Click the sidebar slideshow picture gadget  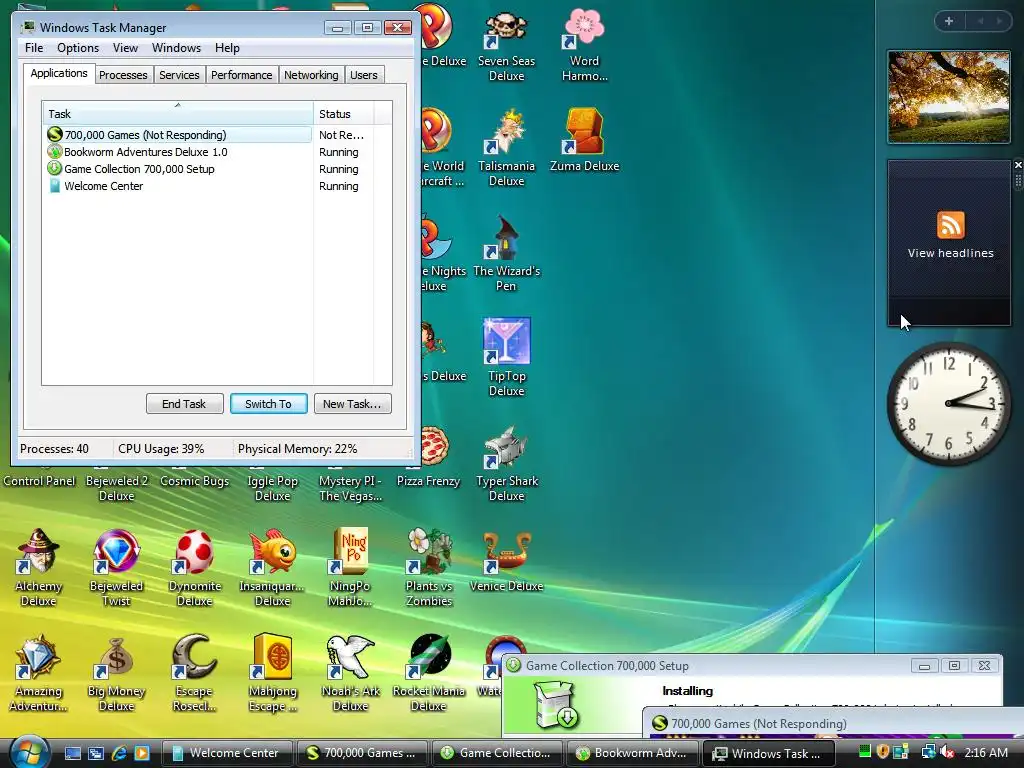949,97
